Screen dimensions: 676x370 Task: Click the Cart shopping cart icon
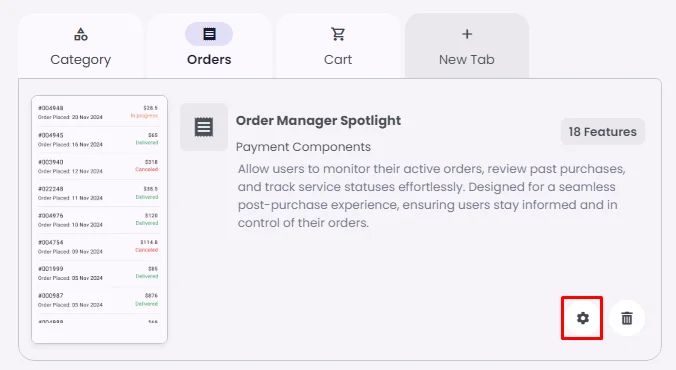(x=338, y=34)
